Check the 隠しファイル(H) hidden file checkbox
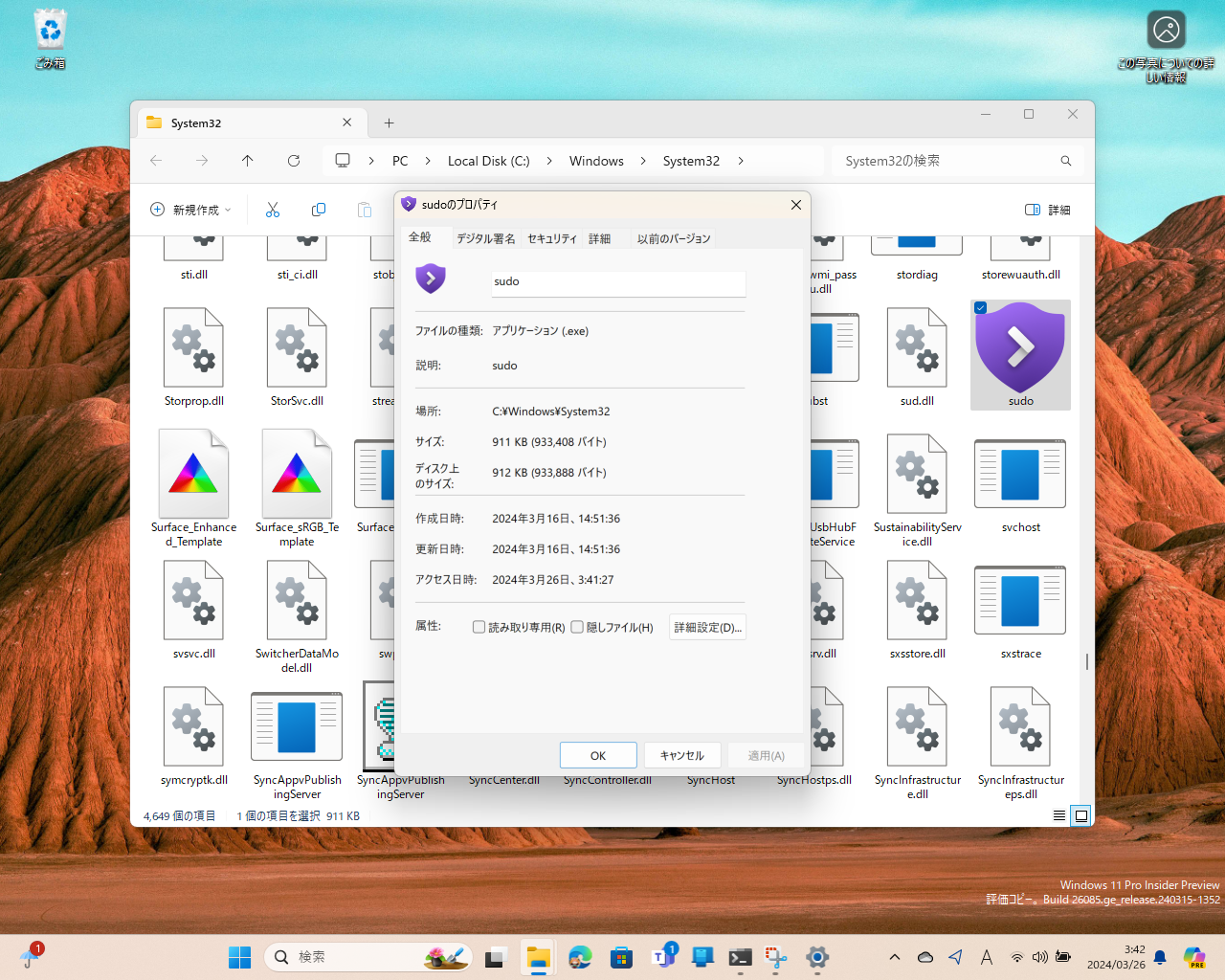 pos(577,627)
